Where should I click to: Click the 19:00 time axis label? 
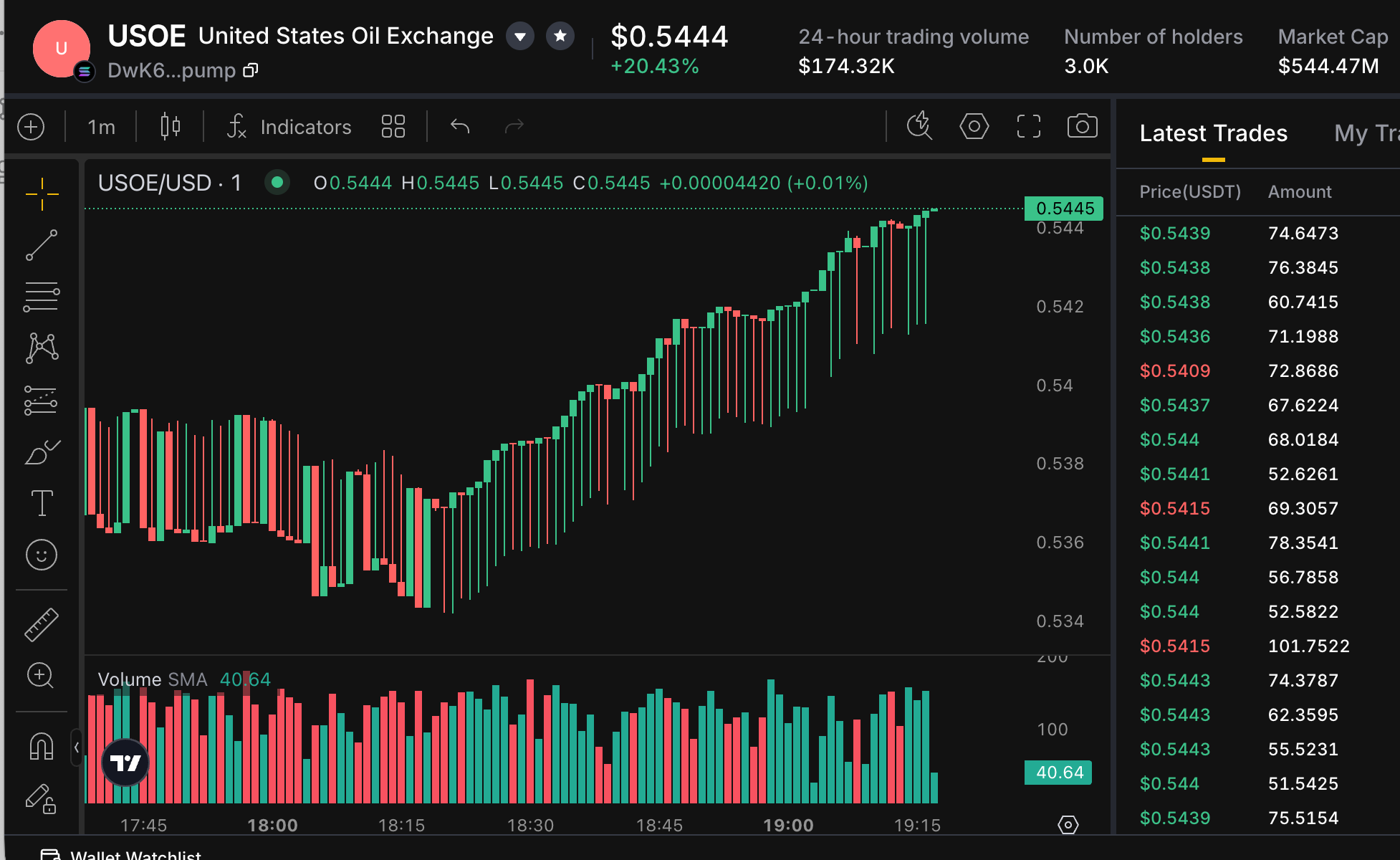pyautogui.click(x=788, y=825)
